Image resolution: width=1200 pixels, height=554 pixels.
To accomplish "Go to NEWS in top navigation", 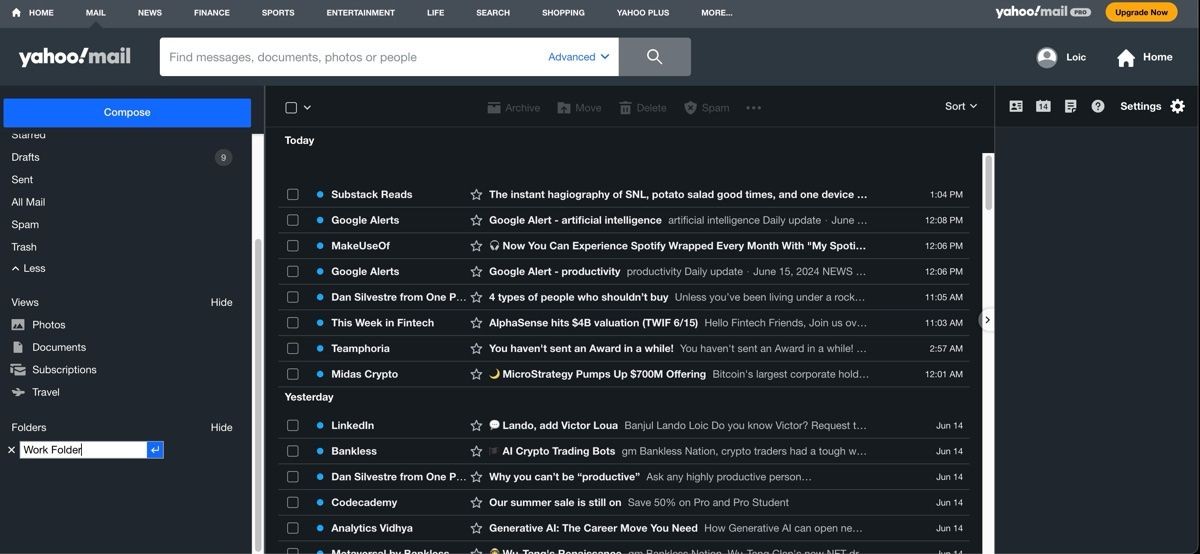I will (150, 13).
